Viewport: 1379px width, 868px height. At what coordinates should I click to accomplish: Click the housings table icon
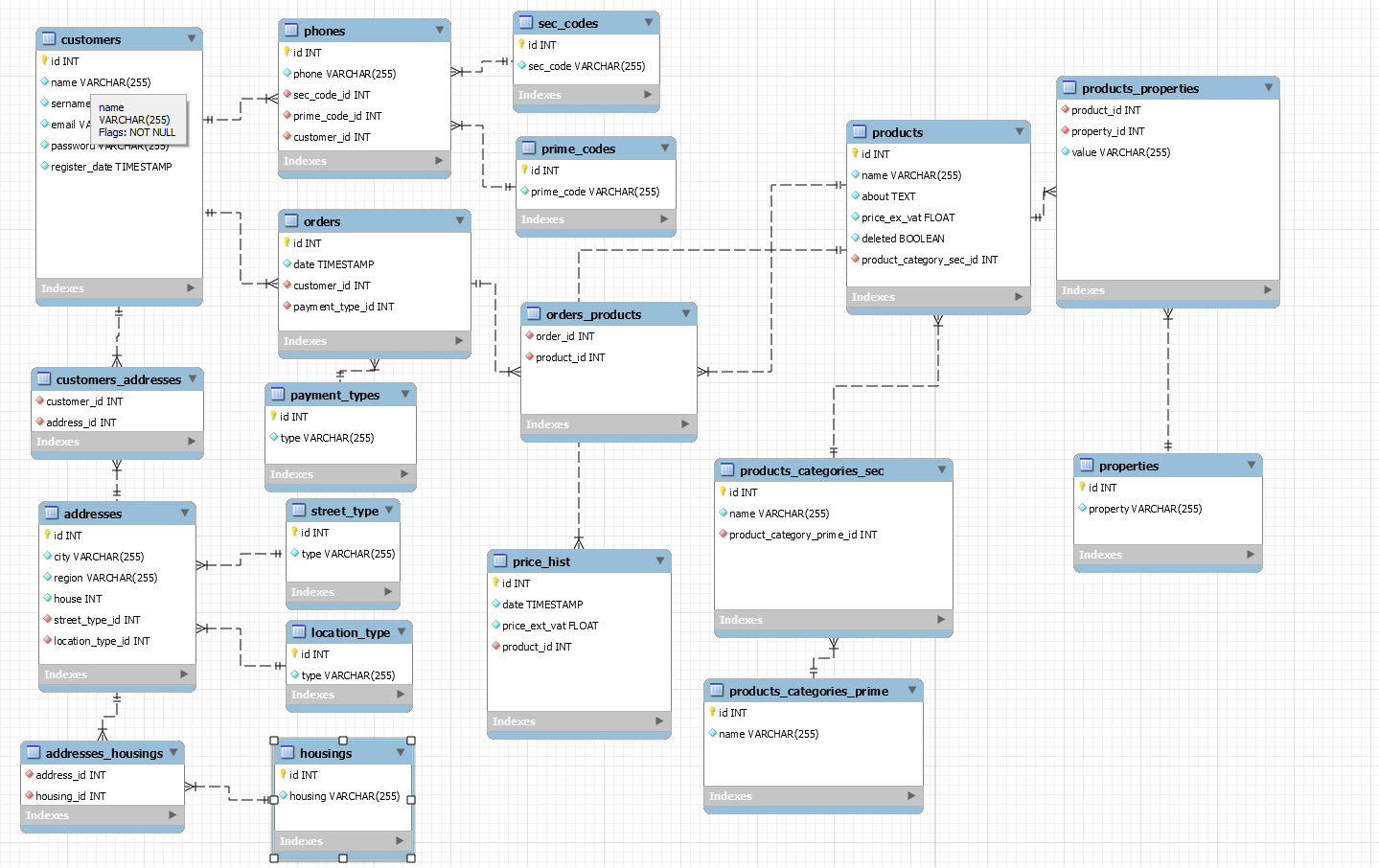(287, 752)
